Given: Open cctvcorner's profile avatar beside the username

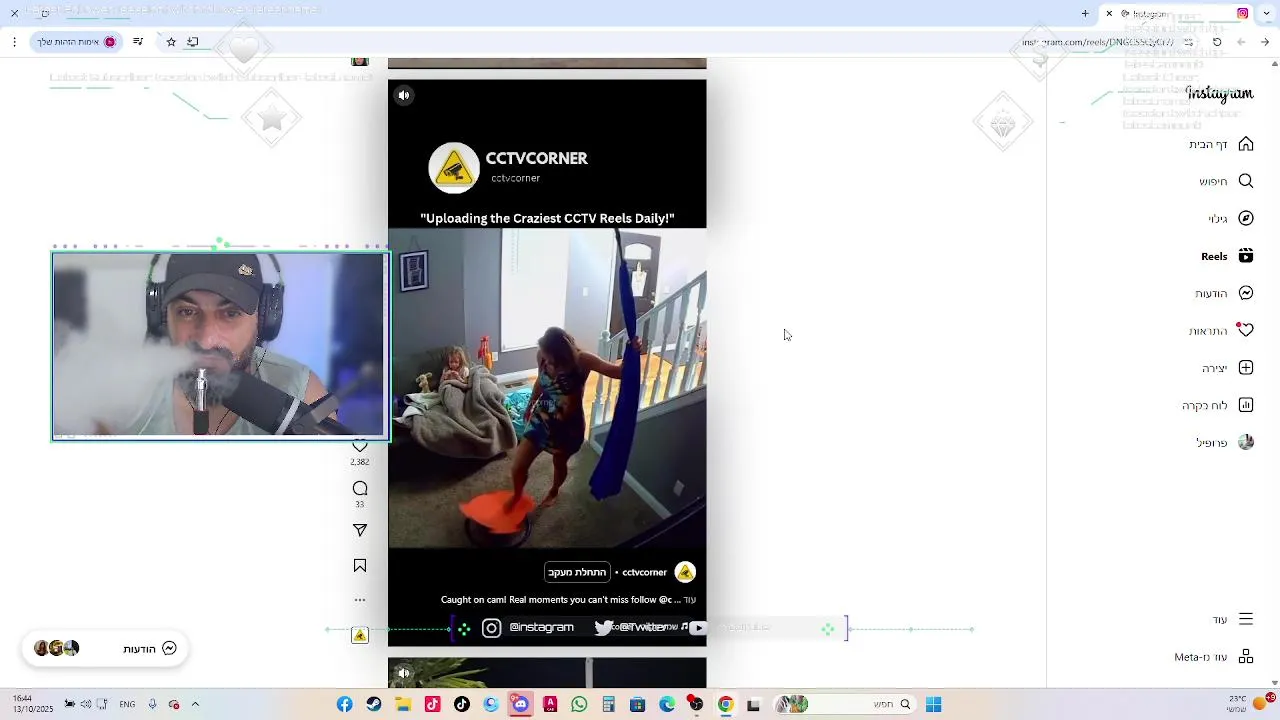Looking at the screenshot, I should coord(685,572).
